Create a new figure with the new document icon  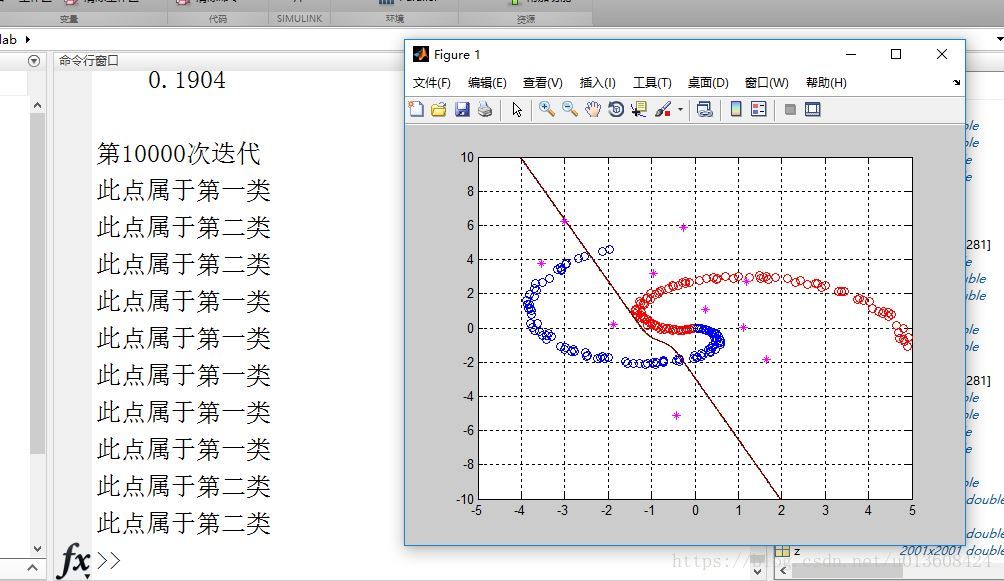click(415, 109)
